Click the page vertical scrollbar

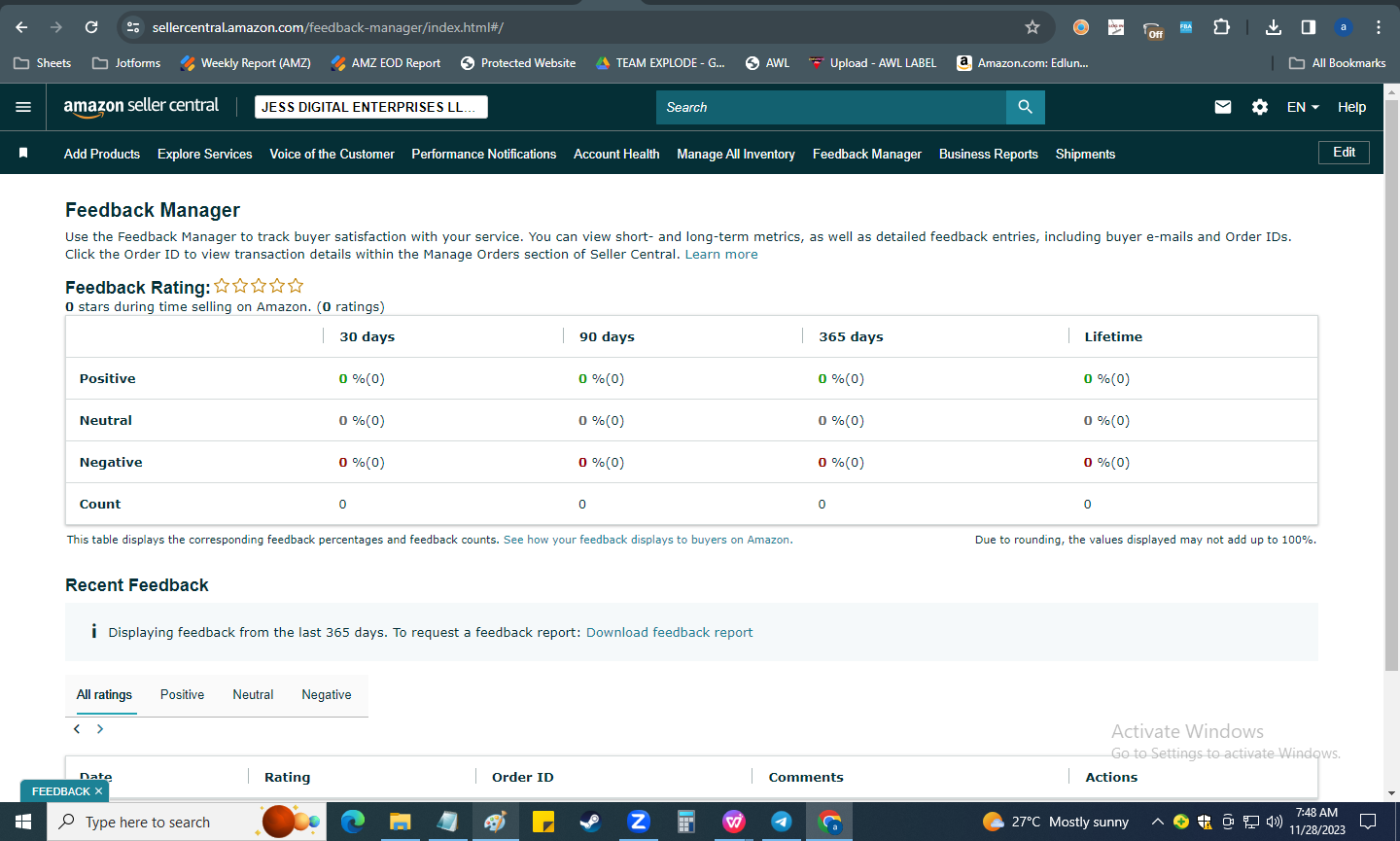(1391, 384)
